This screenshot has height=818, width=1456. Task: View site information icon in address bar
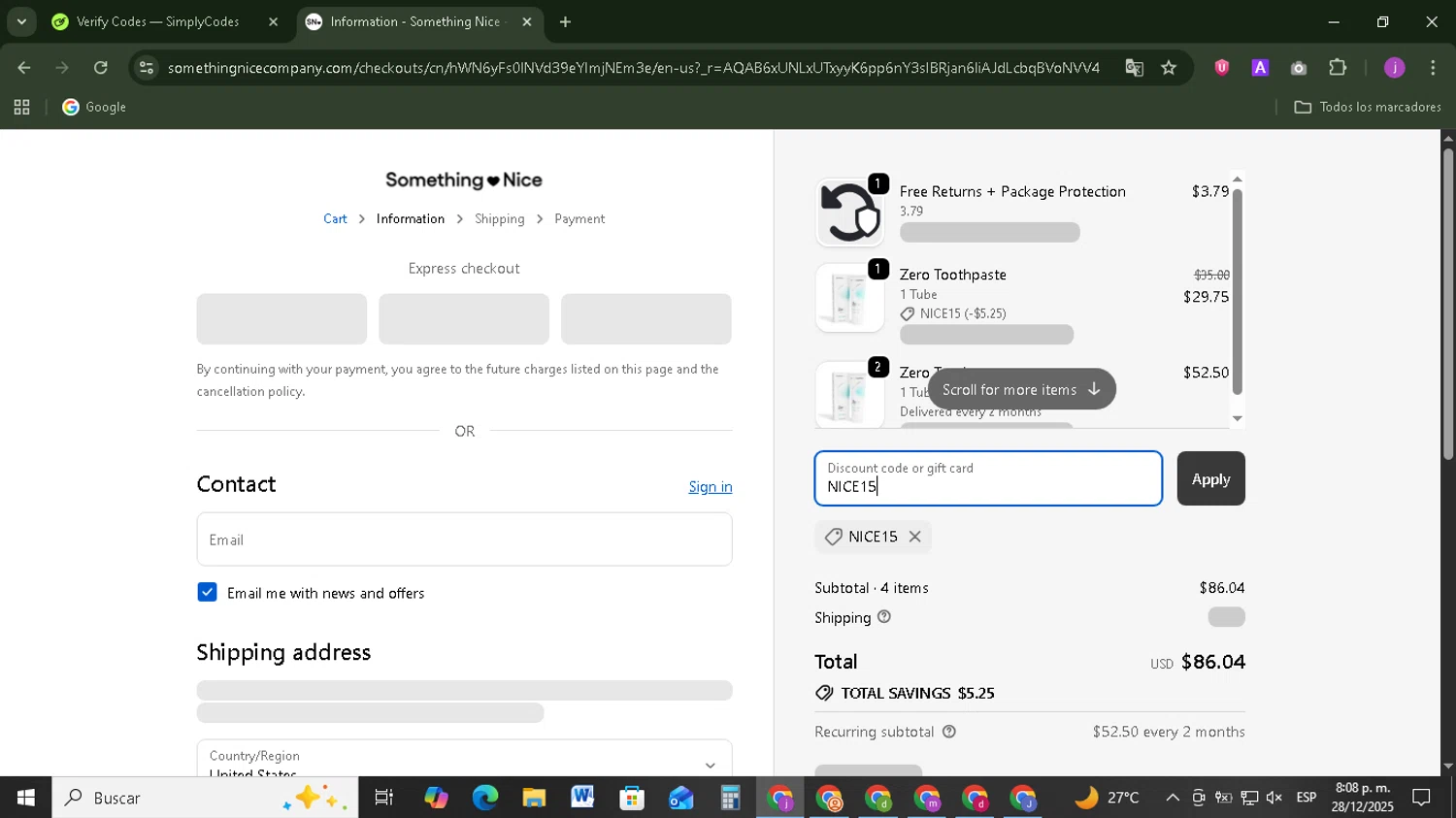(147, 68)
